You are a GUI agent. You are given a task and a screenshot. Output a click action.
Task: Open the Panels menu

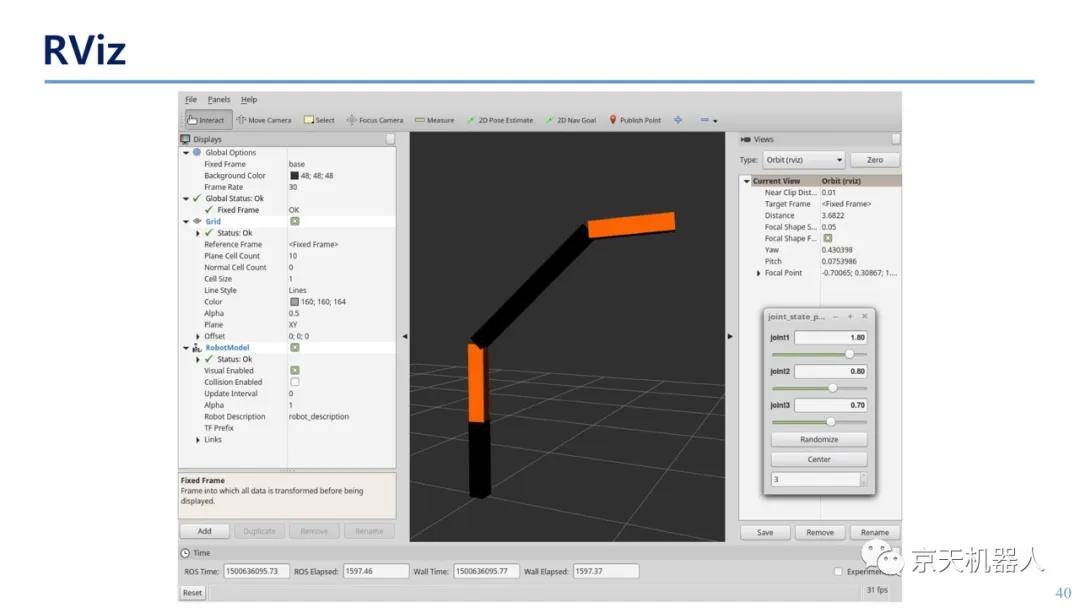pos(219,99)
